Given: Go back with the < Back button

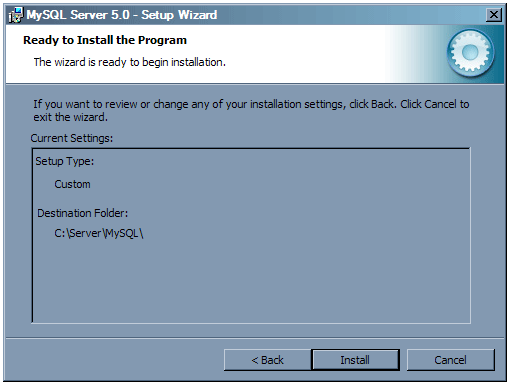Looking at the screenshot, I should coord(267,360).
